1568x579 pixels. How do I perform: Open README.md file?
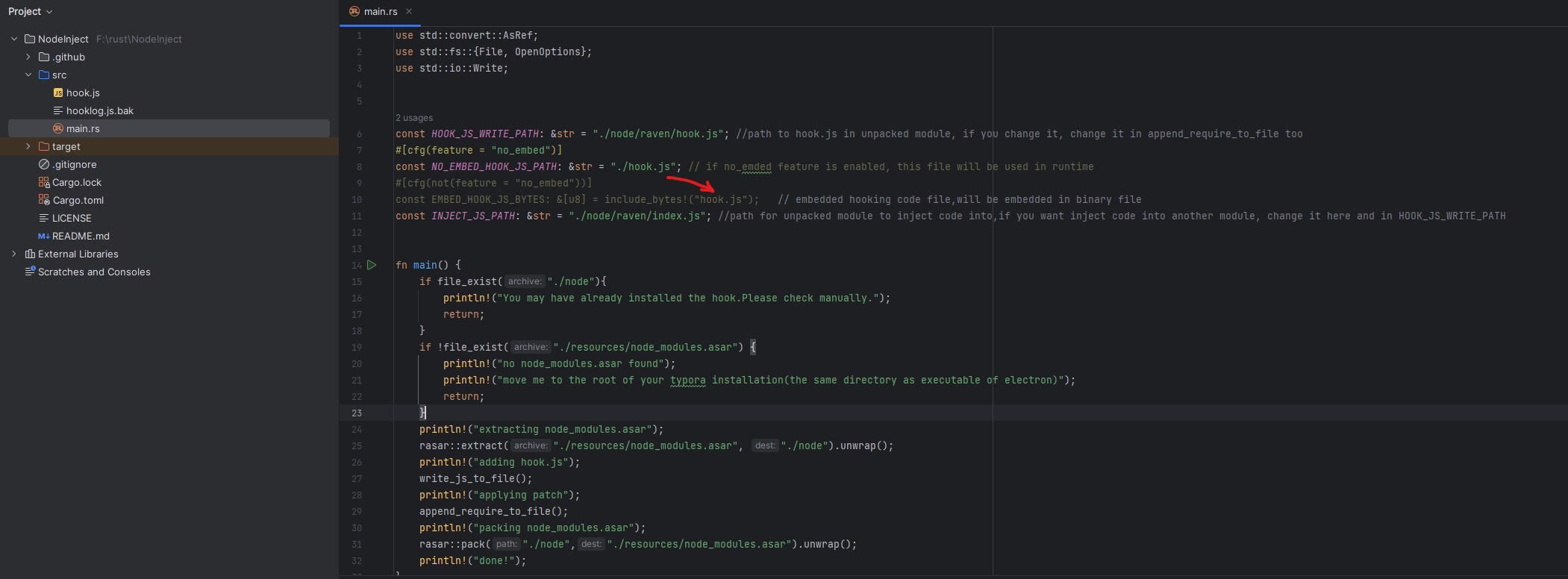[x=81, y=236]
